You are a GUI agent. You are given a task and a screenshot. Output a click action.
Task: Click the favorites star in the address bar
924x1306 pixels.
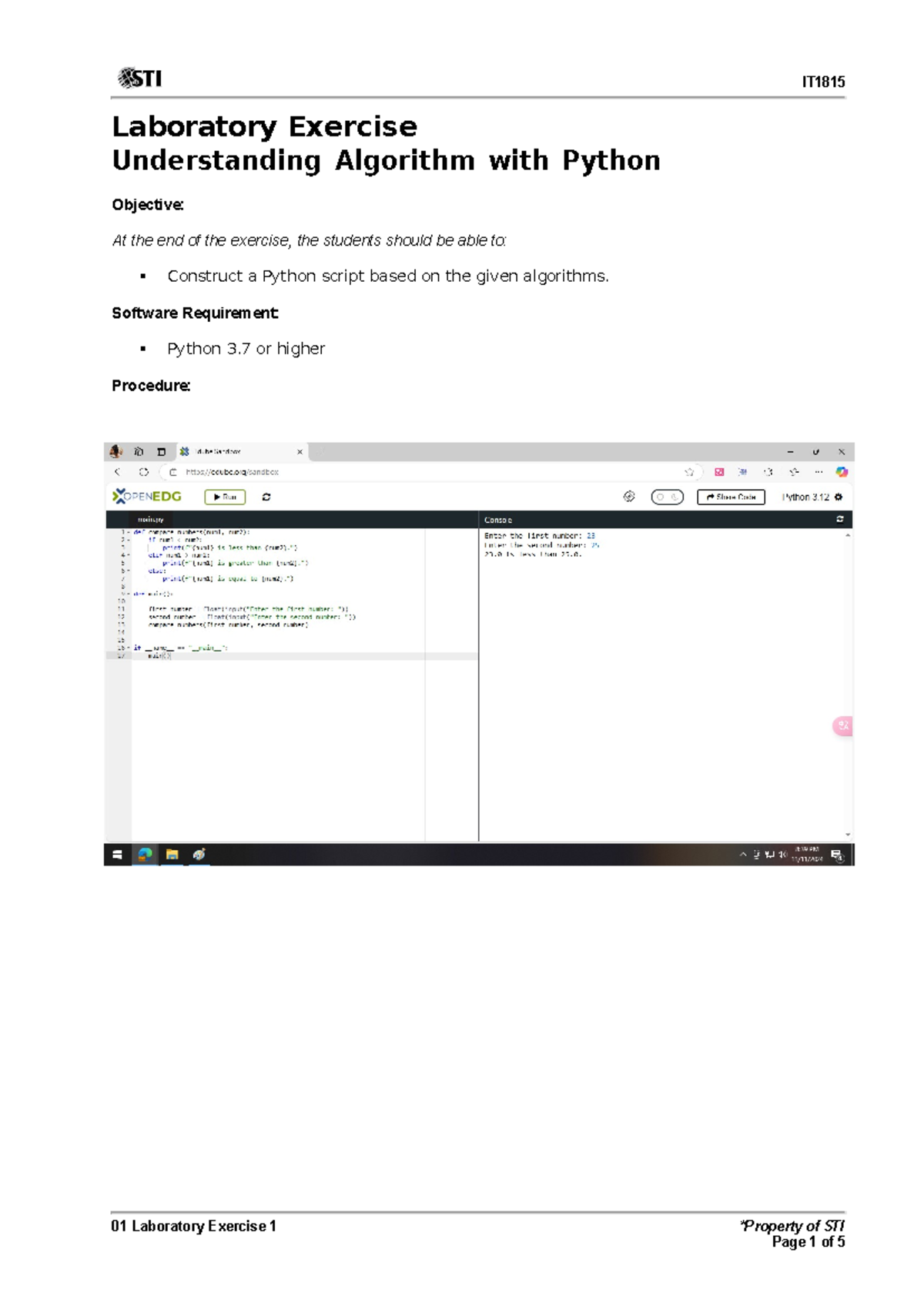tap(689, 472)
